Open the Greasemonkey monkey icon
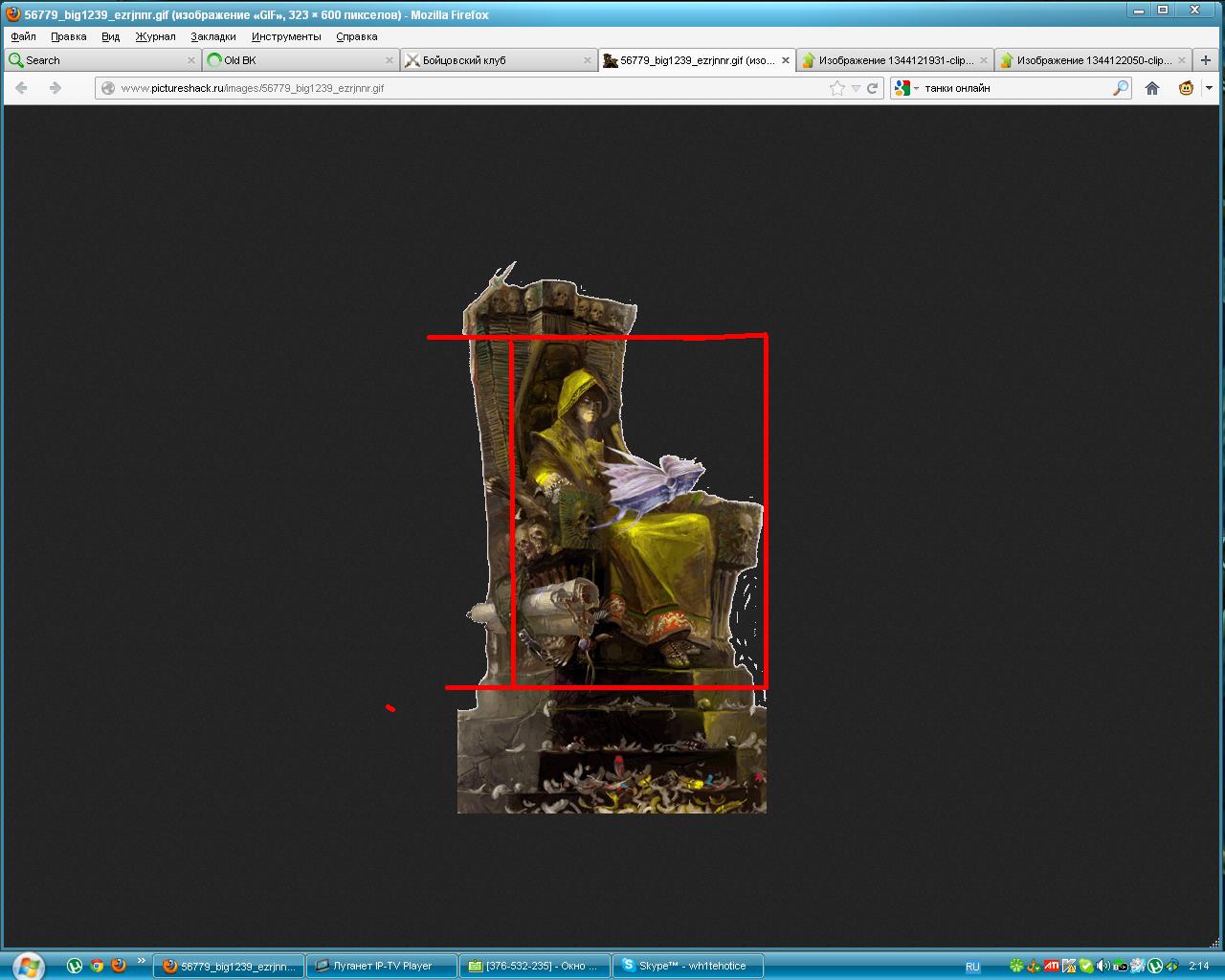This screenshot has height=980, width=1225. (1187, 88)
